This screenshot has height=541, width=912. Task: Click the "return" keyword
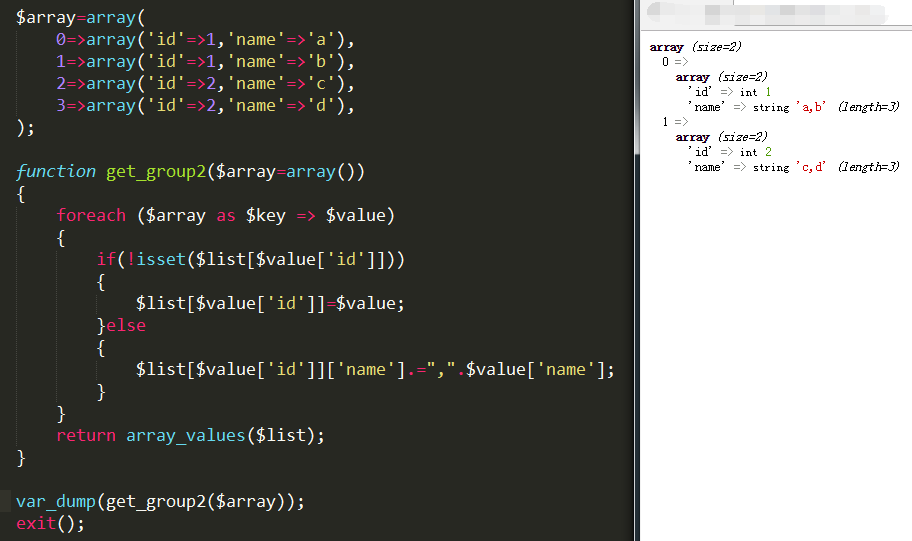point(86,435)
